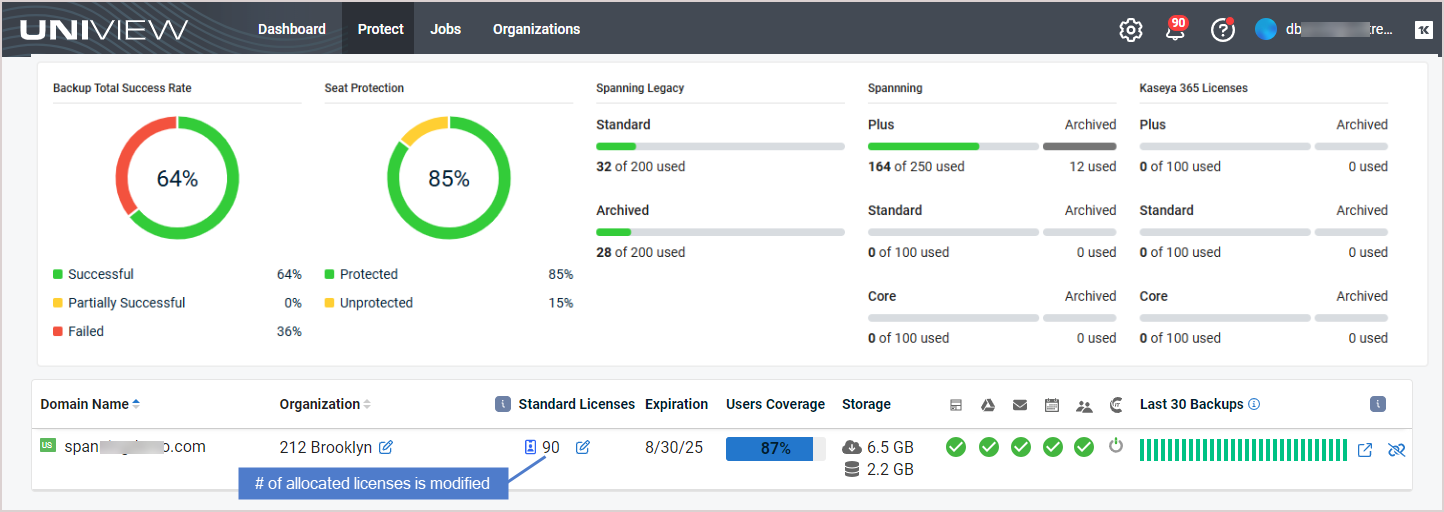Click first green check status in row
1444x512 pixels.
point(956,447)
